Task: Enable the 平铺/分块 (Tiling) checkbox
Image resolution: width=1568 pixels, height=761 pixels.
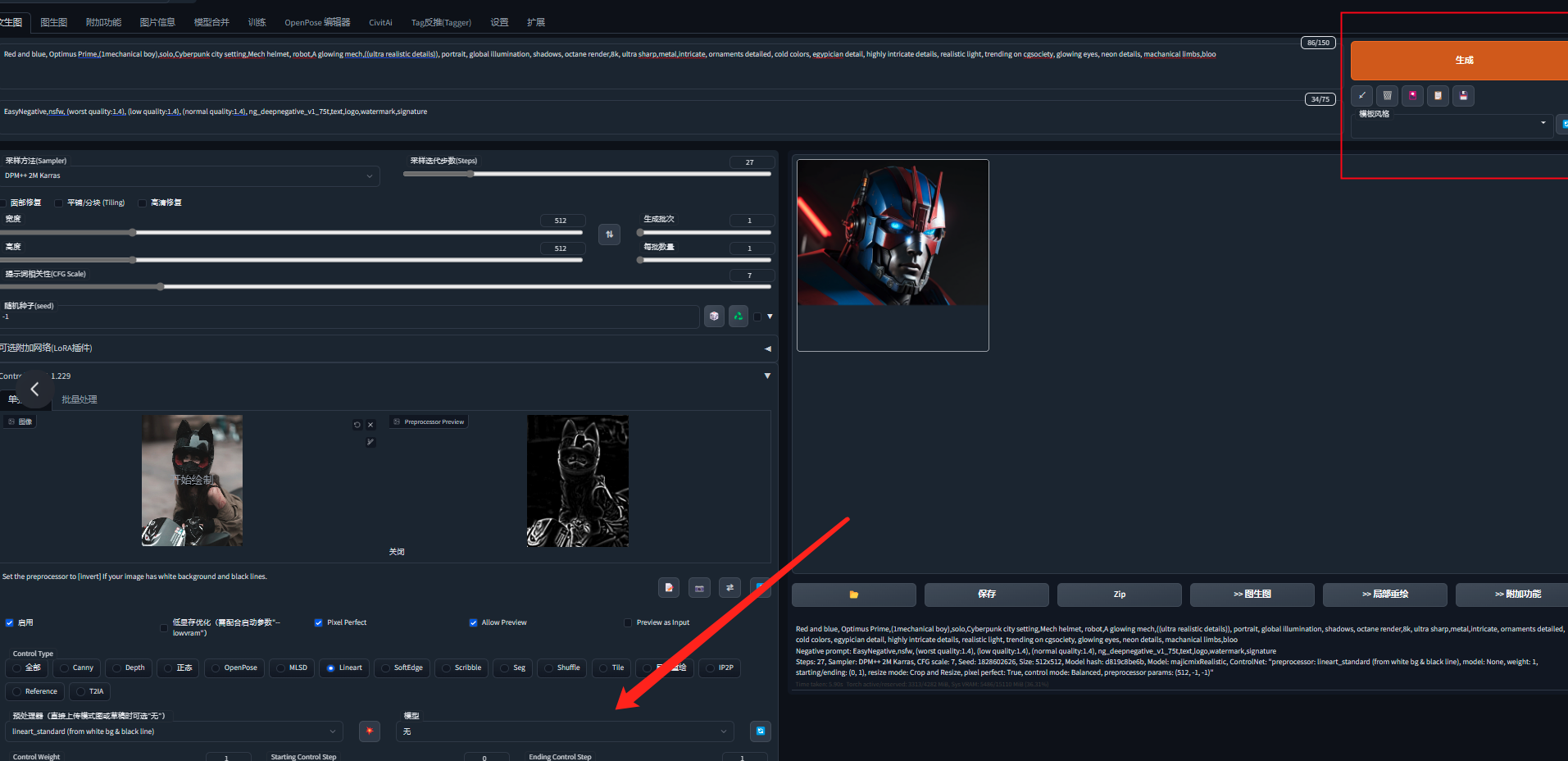Action: coord(58,203)
